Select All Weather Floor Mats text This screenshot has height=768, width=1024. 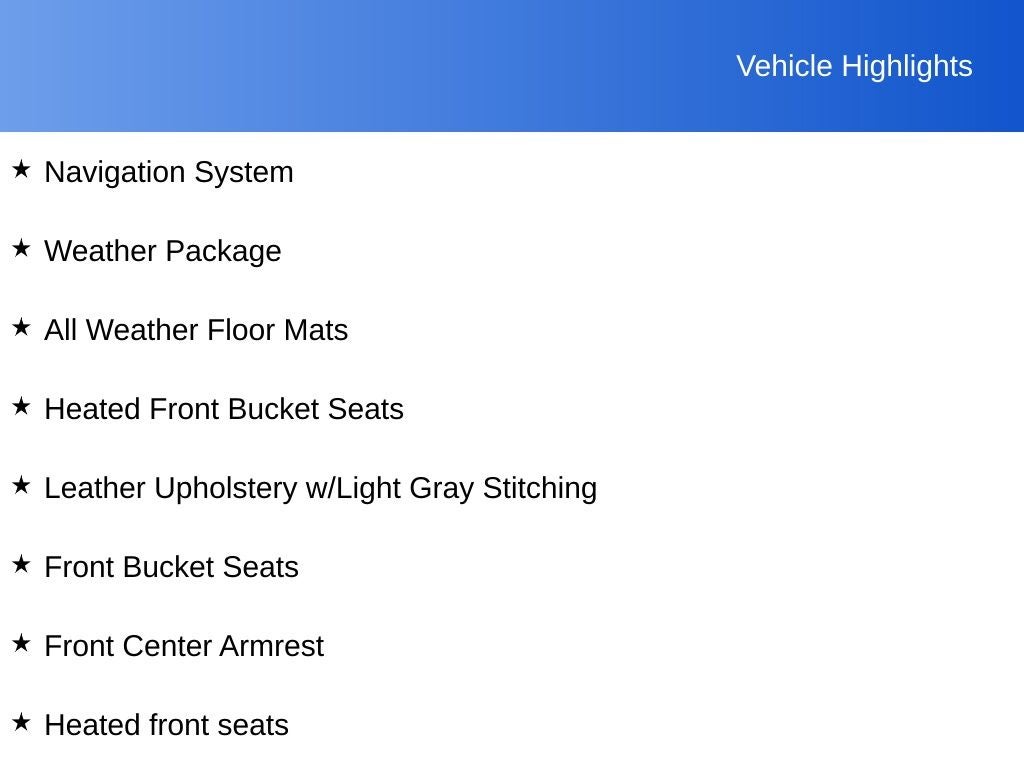(x=196, y=330)
